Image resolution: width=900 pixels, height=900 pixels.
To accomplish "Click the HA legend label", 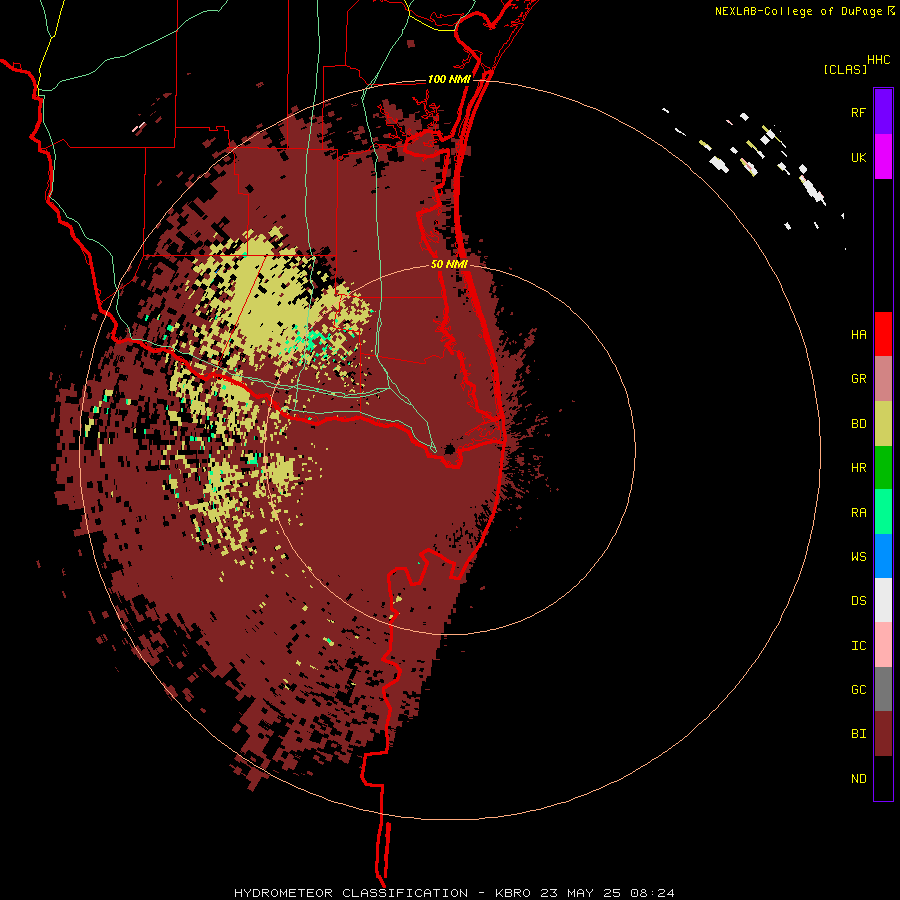I will click(x=858, y=335).
